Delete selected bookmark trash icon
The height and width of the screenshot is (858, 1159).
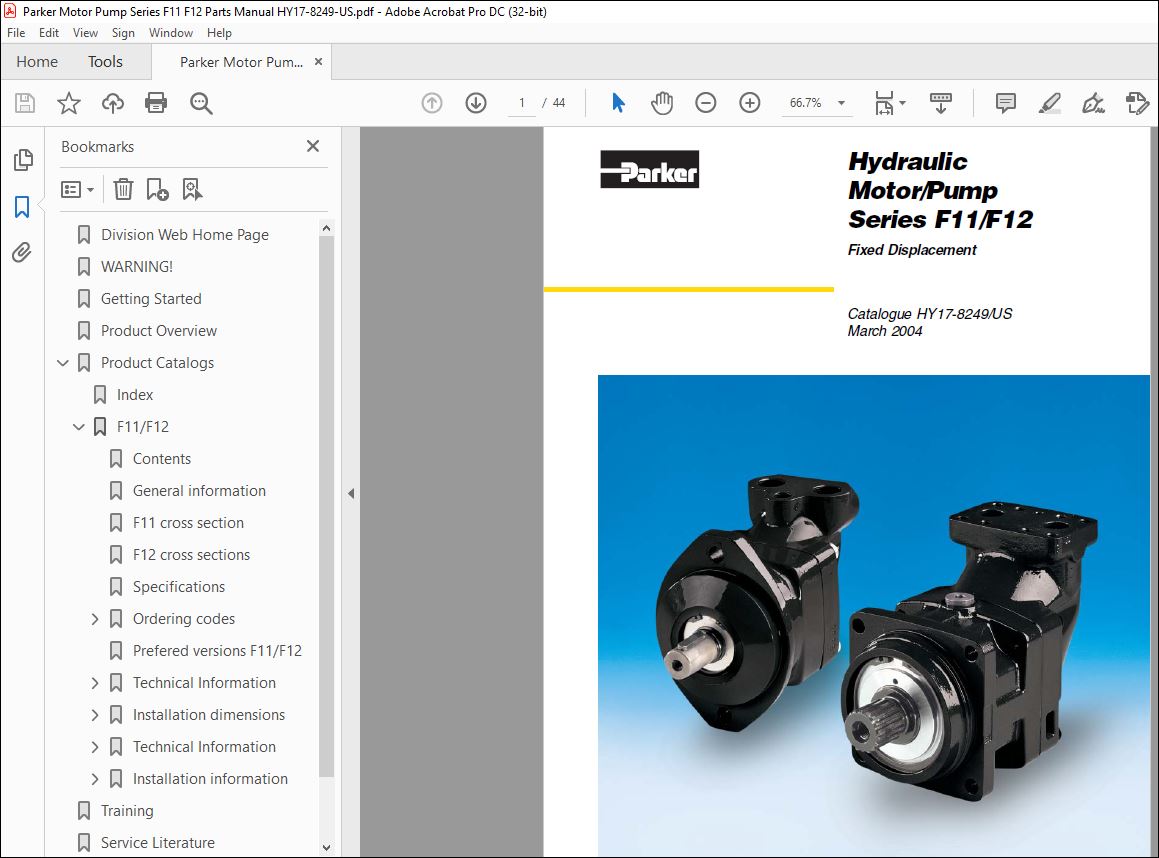123,190
